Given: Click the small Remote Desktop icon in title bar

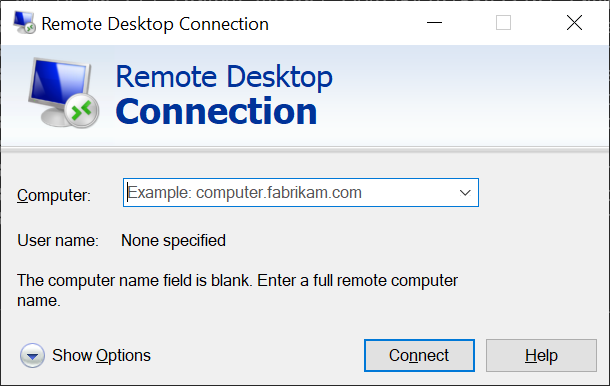Looking at the screenshot, I should [x=24, y=23].
